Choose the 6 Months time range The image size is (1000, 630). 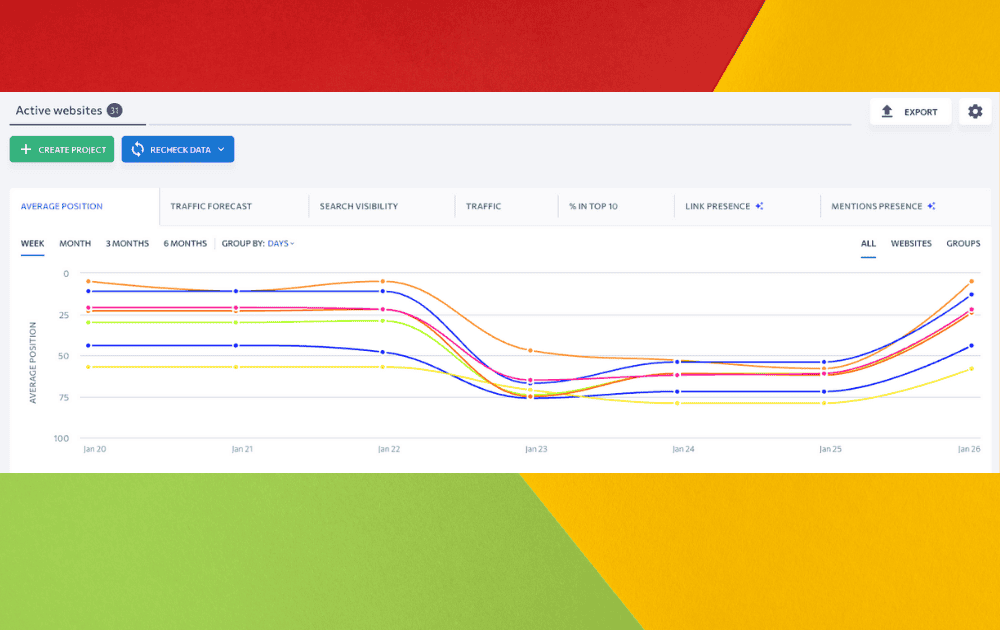click(185, 244)
